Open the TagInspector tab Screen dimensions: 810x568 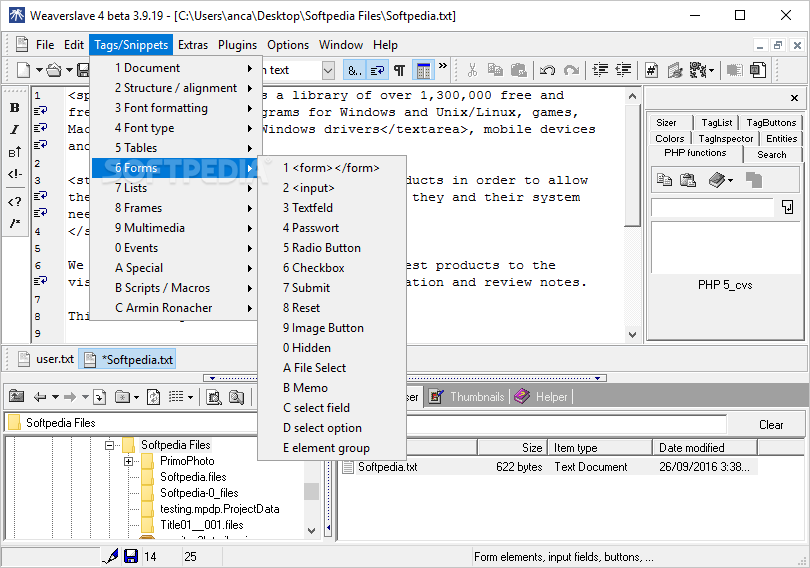(726, 138)
